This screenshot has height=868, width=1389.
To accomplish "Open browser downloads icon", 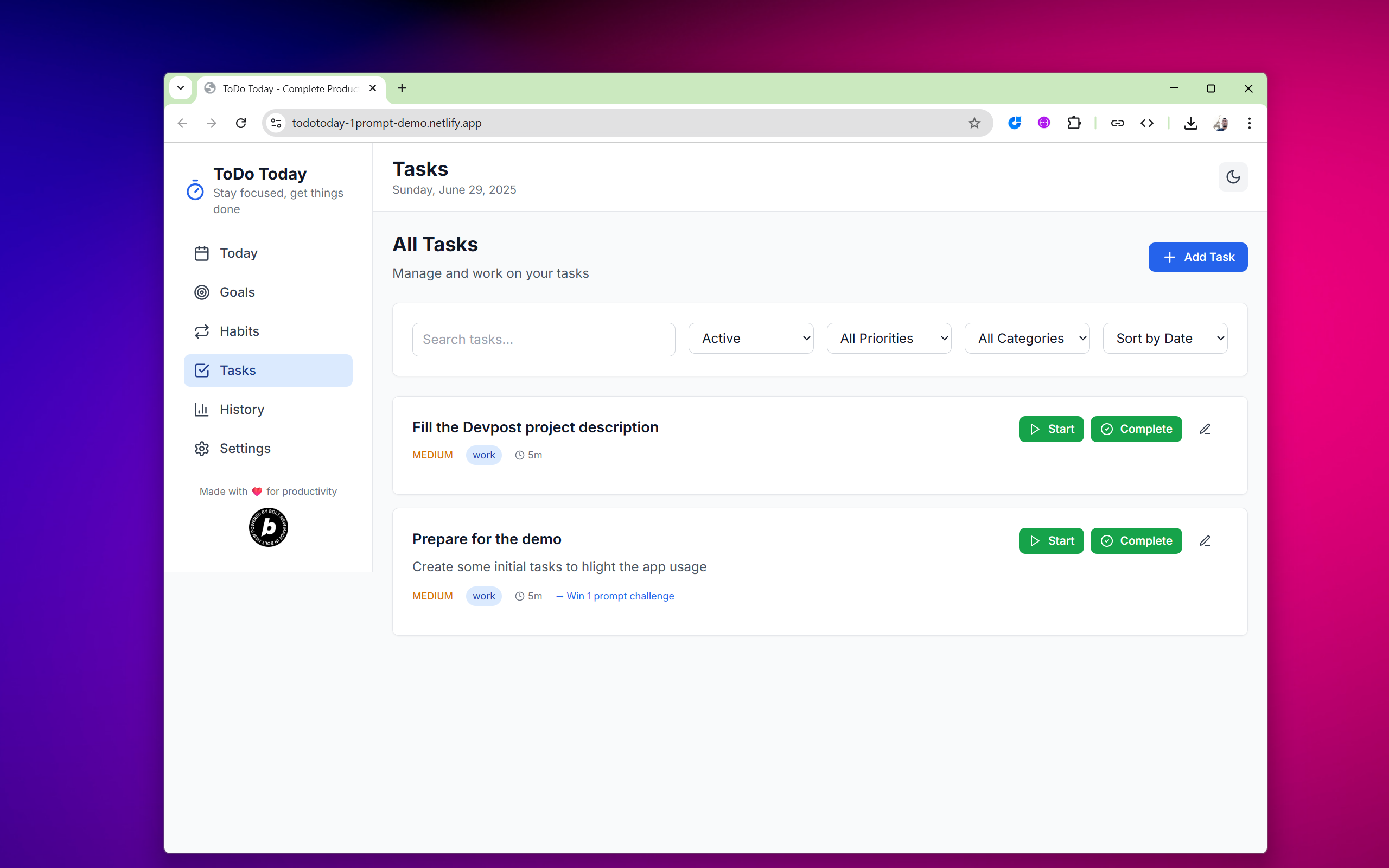I will point(1190,123).
